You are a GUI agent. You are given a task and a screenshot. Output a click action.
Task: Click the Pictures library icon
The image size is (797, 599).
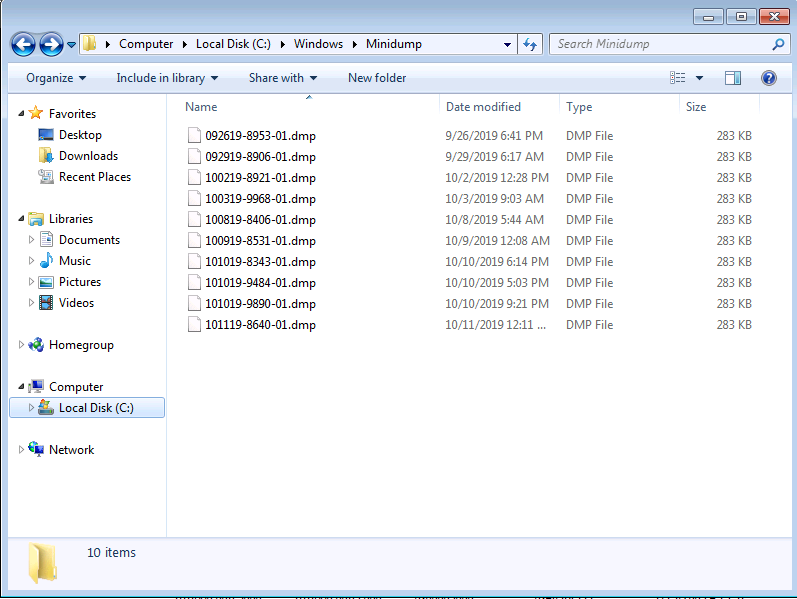(x=46, y=282)
